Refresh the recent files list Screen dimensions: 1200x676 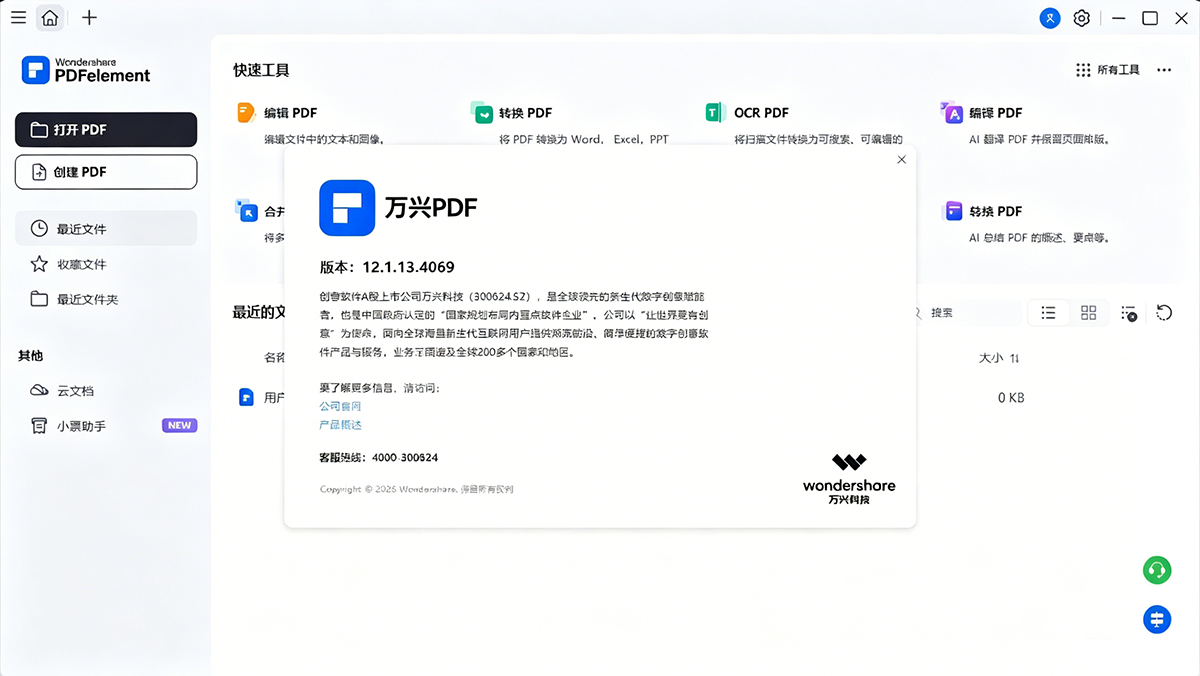click(1164, 313)
